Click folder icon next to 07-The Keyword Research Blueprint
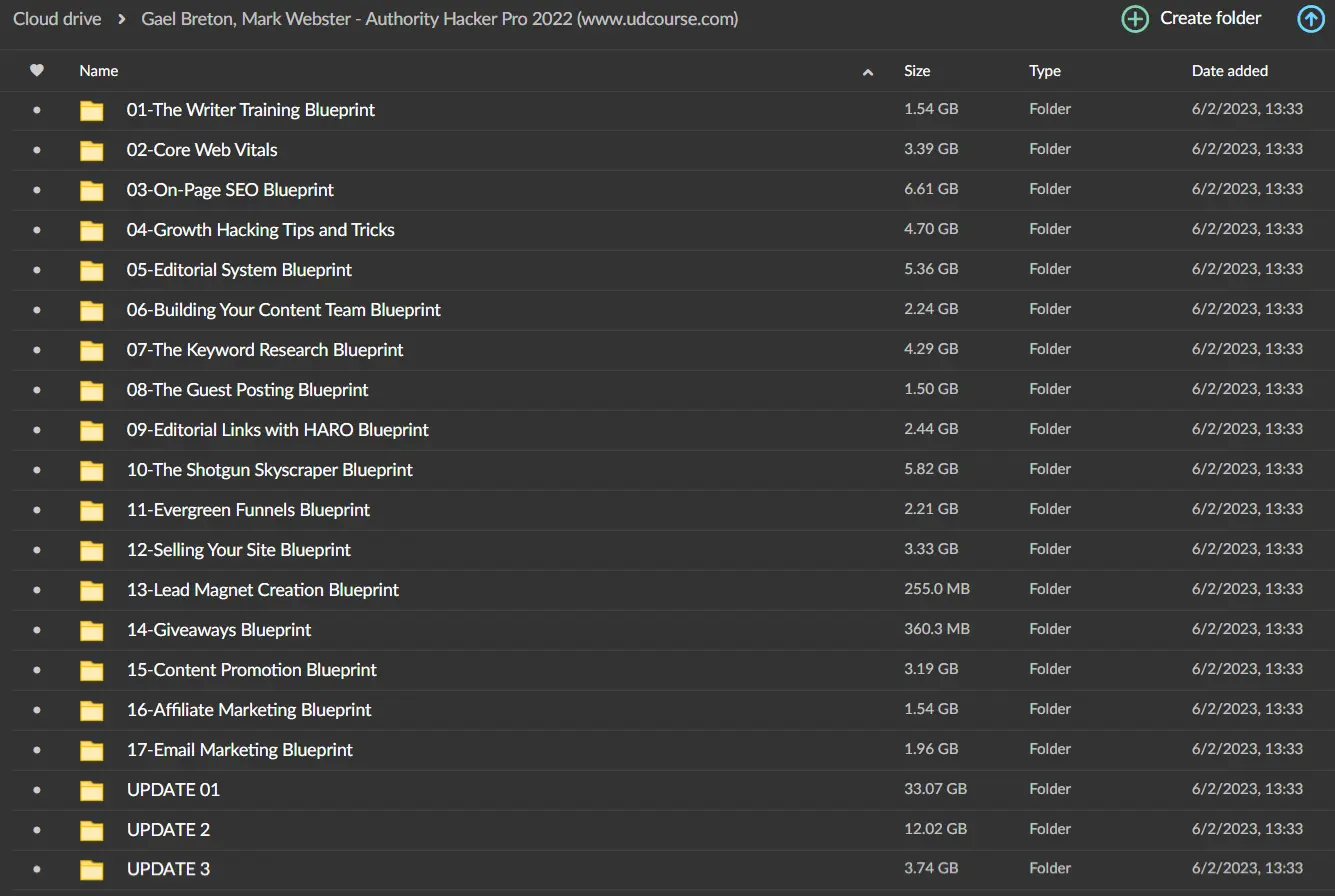The width and height of the screenshot is (1335, 896). [92, 350]
